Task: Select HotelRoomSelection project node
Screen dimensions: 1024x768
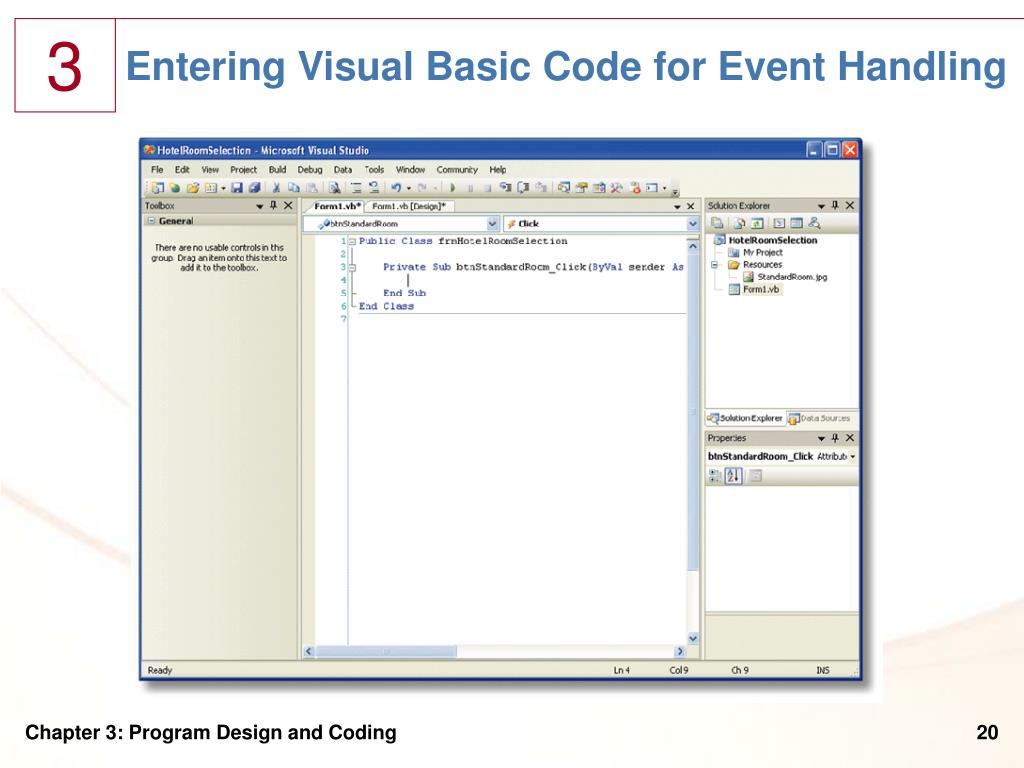Action: pyautogui.click(x=773, y=240)
